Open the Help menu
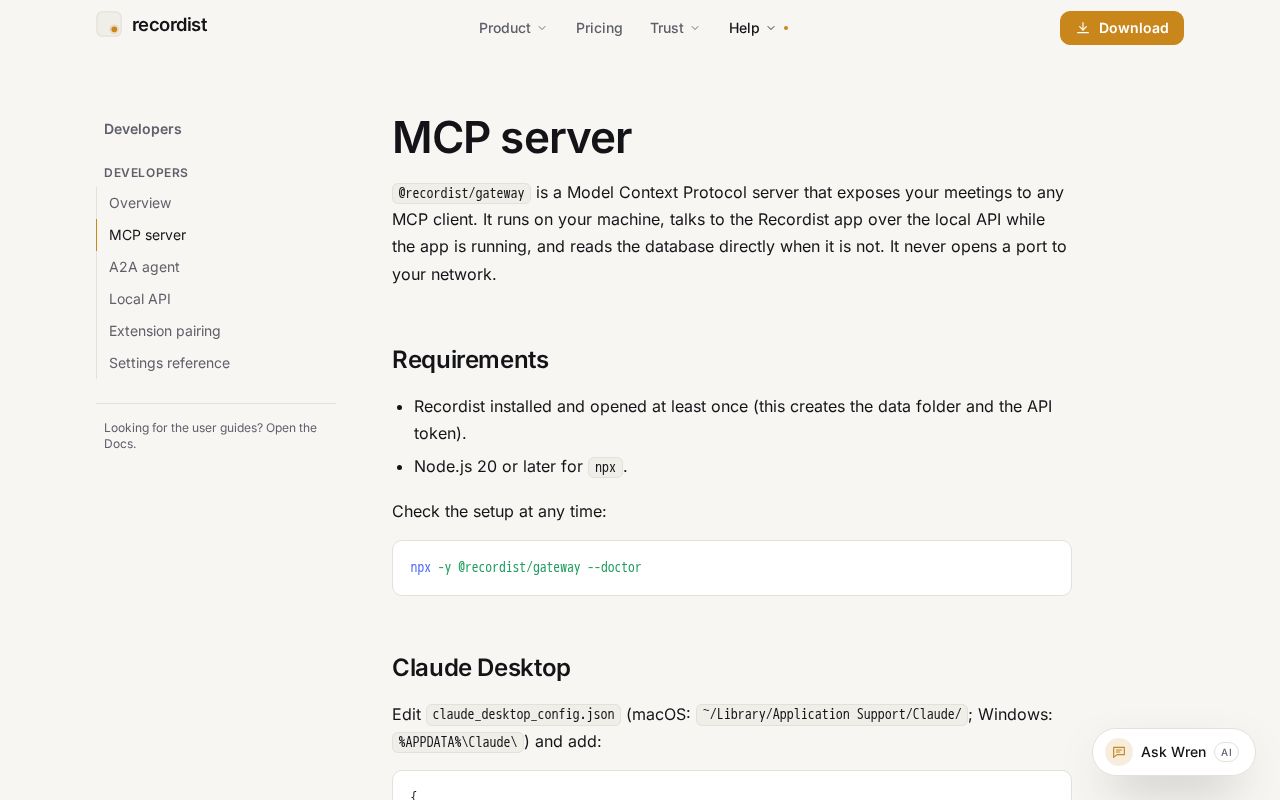Image resolution: width=1280 pixels, height=800 pixels. [753, 28]
